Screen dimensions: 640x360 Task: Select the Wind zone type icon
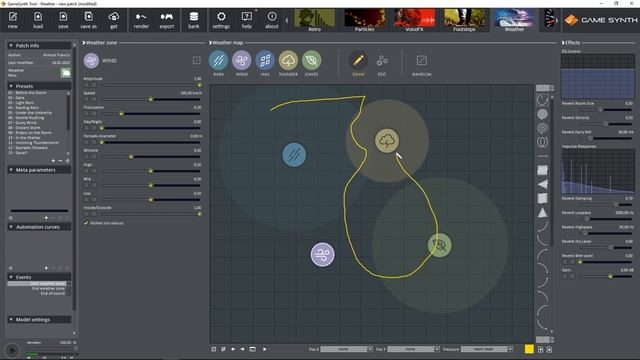point(242,60)
